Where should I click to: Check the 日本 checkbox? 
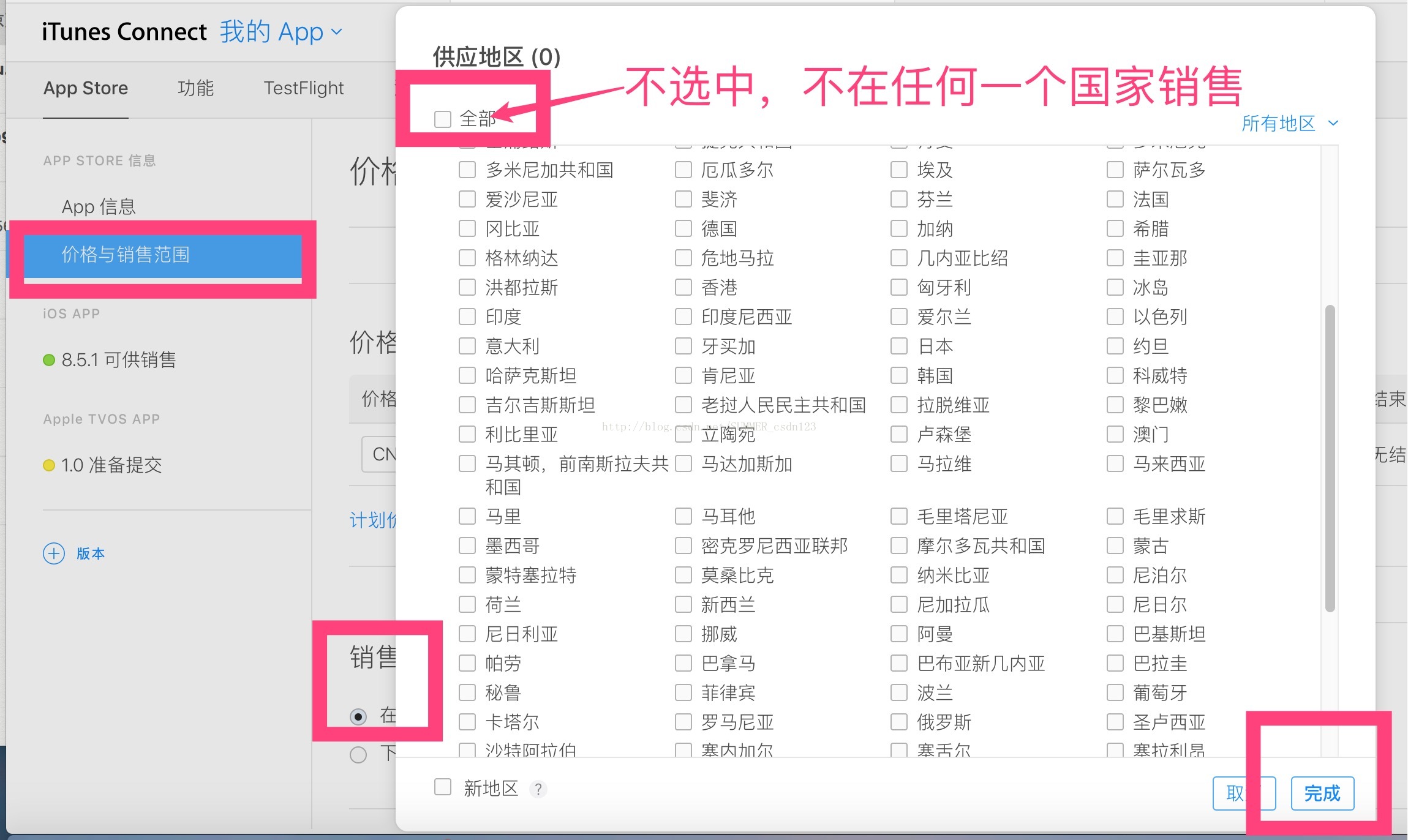coord(898,346)
